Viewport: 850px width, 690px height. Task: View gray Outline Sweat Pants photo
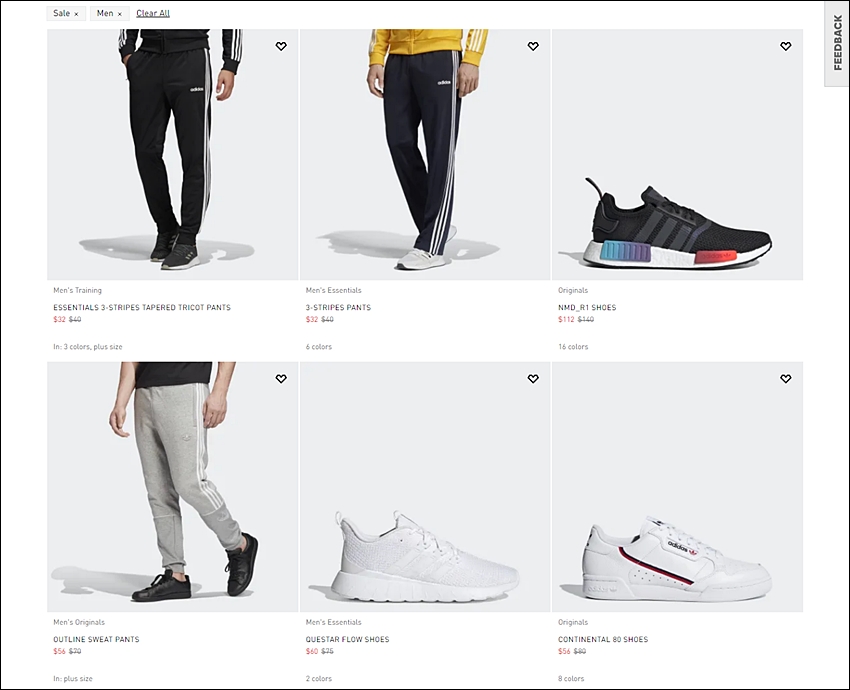click(172, 487)
